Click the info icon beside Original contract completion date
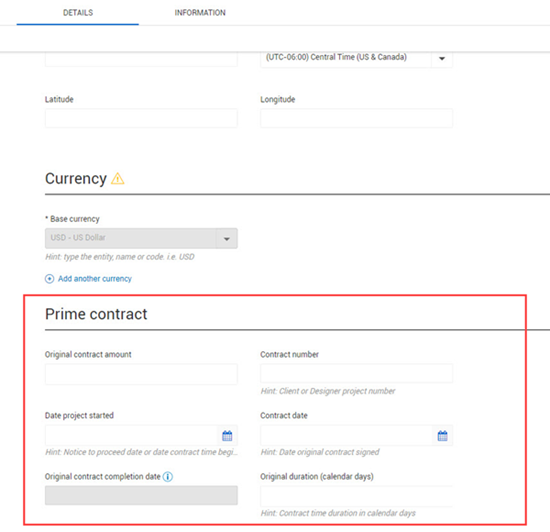 pyautogui.click(x=168, y=477)
